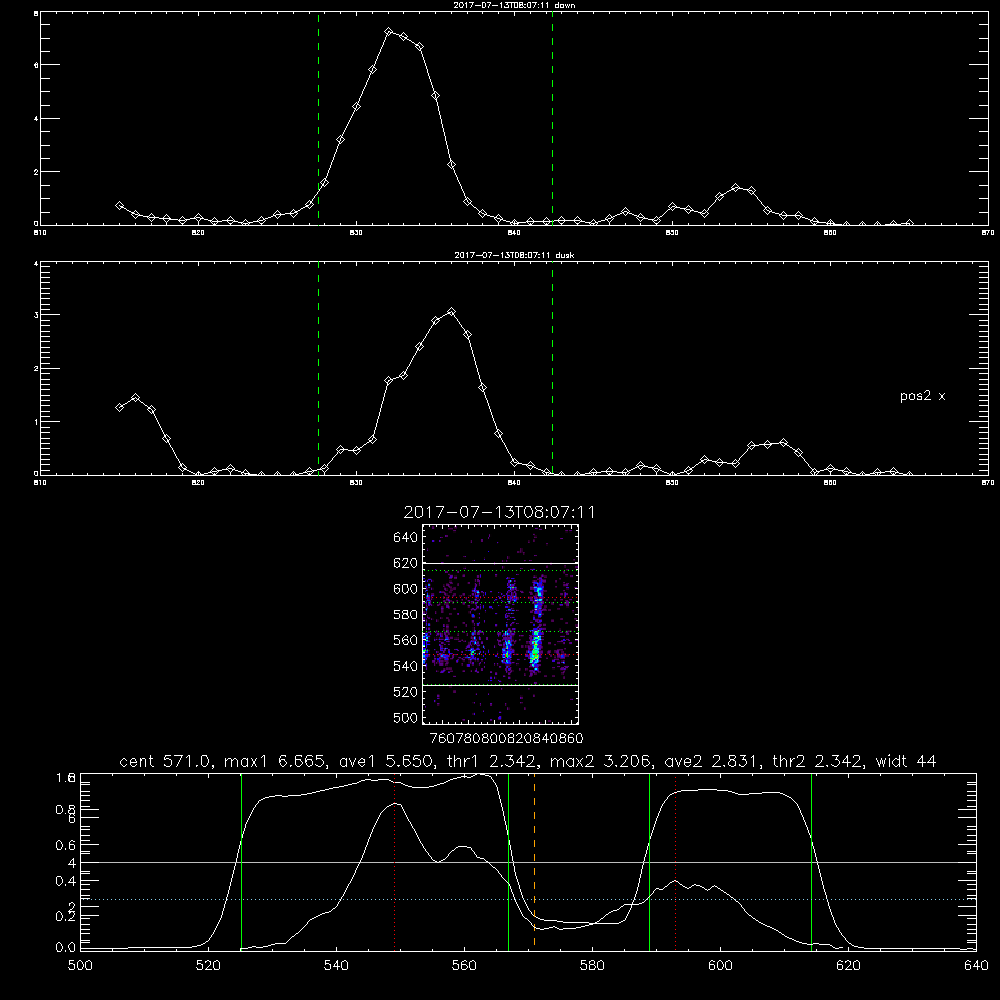
Task: Click the 'pos2 x' label in dusk plot
Action: tap(922, 396)
